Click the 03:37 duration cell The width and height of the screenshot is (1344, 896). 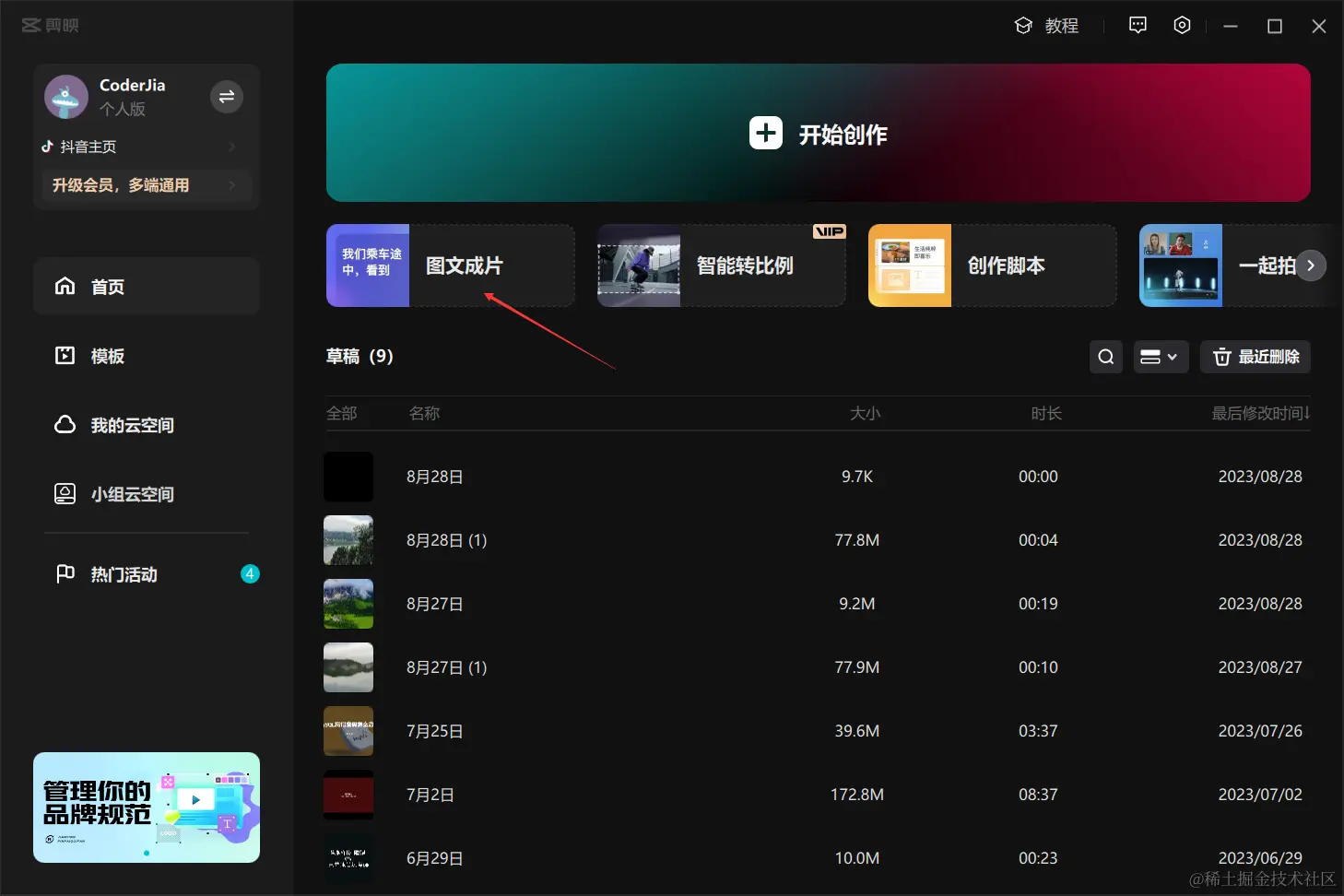point(1038,731)
